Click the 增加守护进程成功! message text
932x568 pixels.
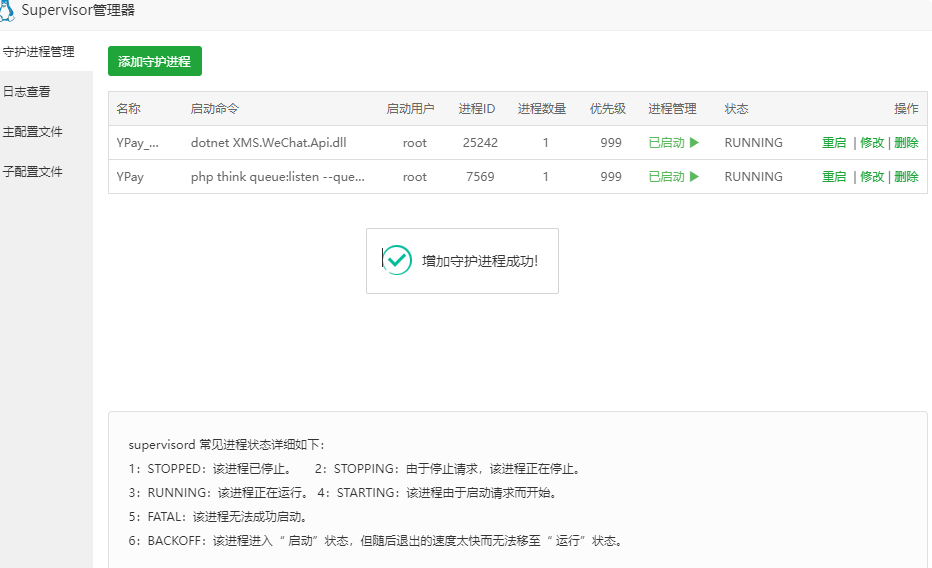coord(480,261)
